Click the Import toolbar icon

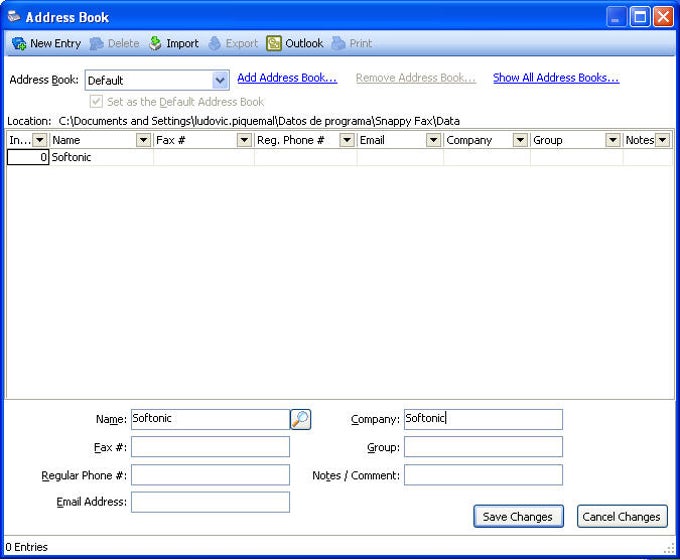pyautogui.click(x=155, y=43)
